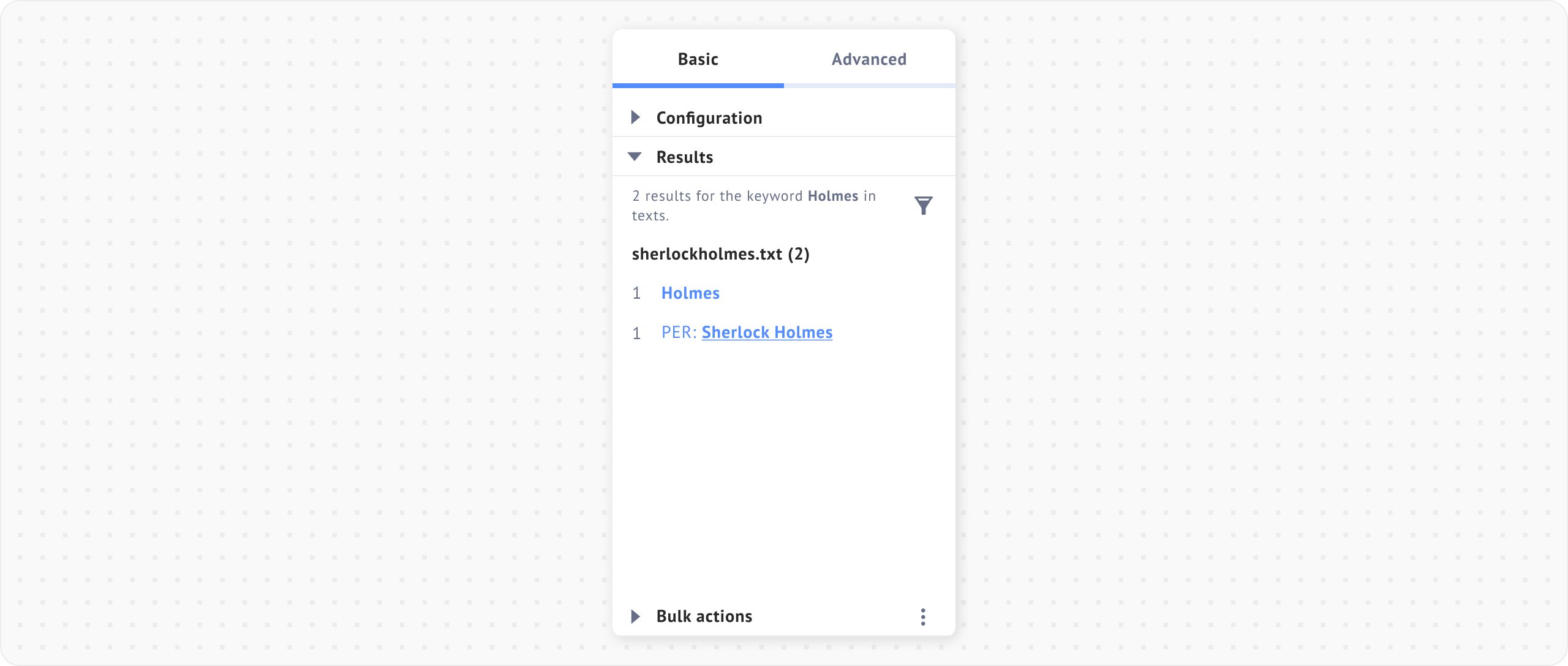The width and height of the screenshot is (1568, 666).
Task: Switch to the Advanced tab
Action: [x=869, y=59]
